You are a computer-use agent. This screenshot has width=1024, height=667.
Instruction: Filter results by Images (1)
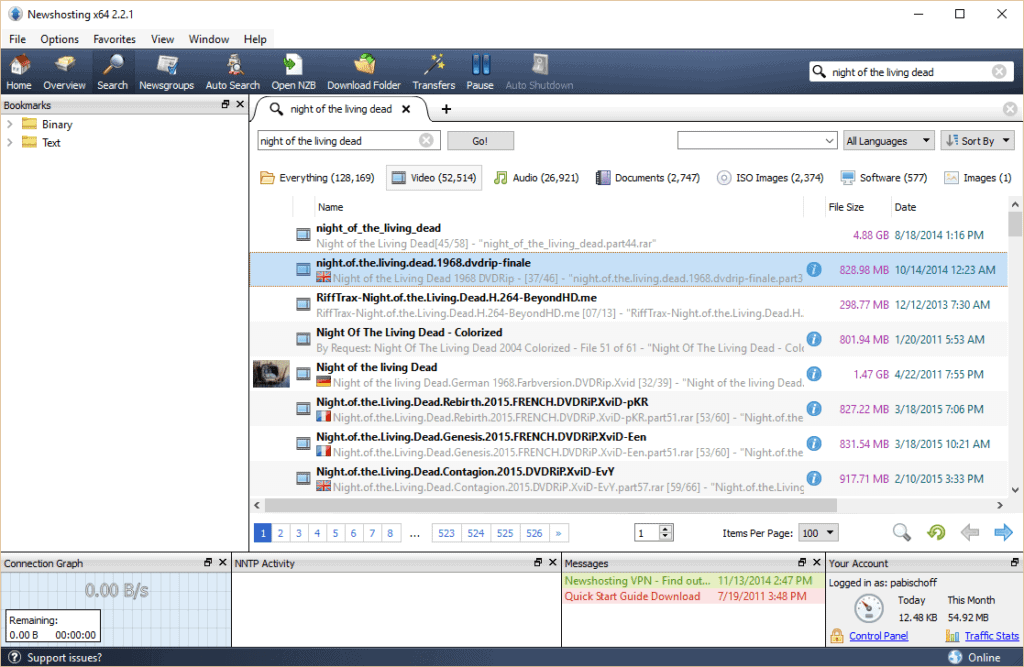coord(978,178)
